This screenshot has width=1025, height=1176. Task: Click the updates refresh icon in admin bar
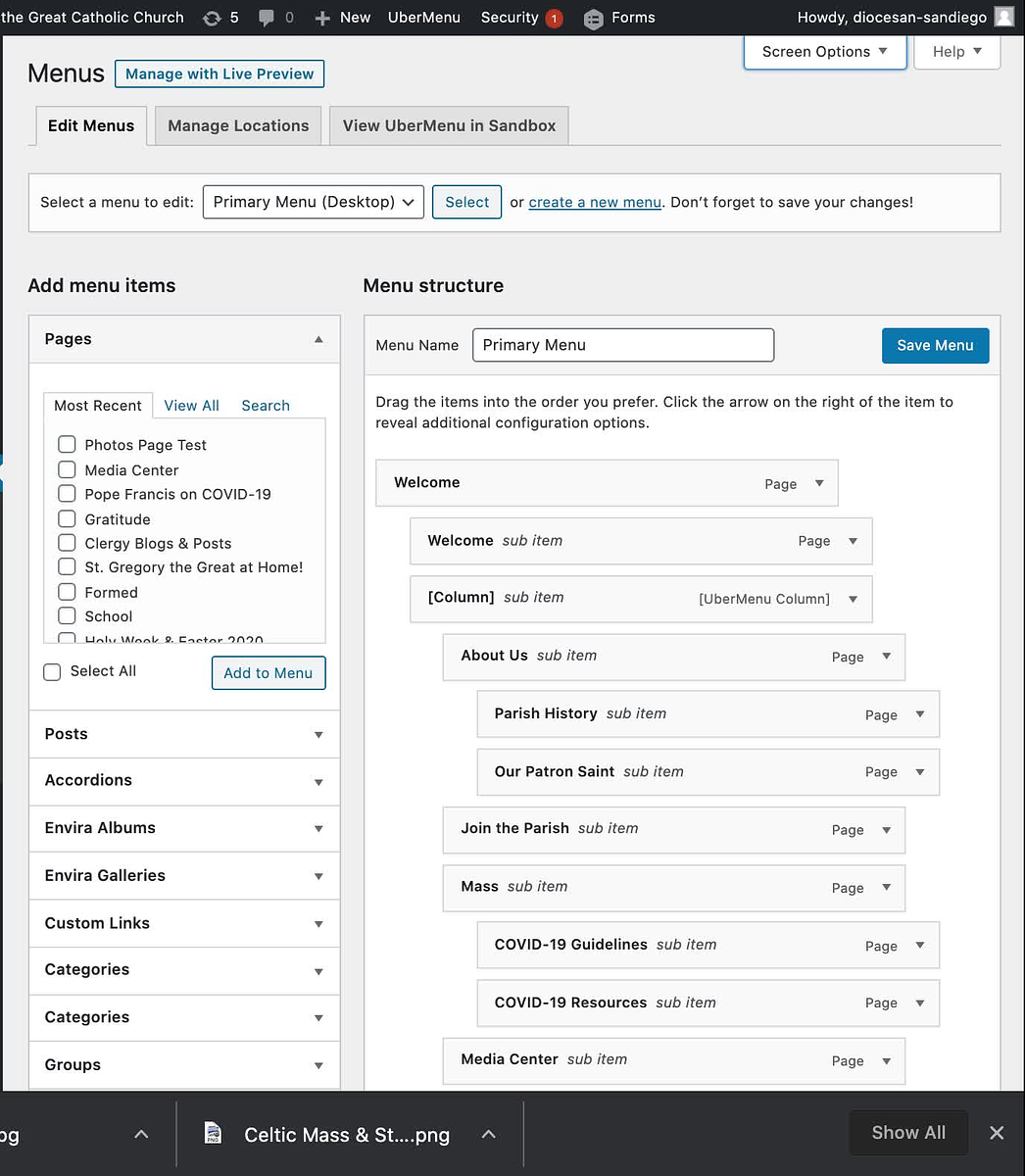pyautogui.click(x=212, y=18)
